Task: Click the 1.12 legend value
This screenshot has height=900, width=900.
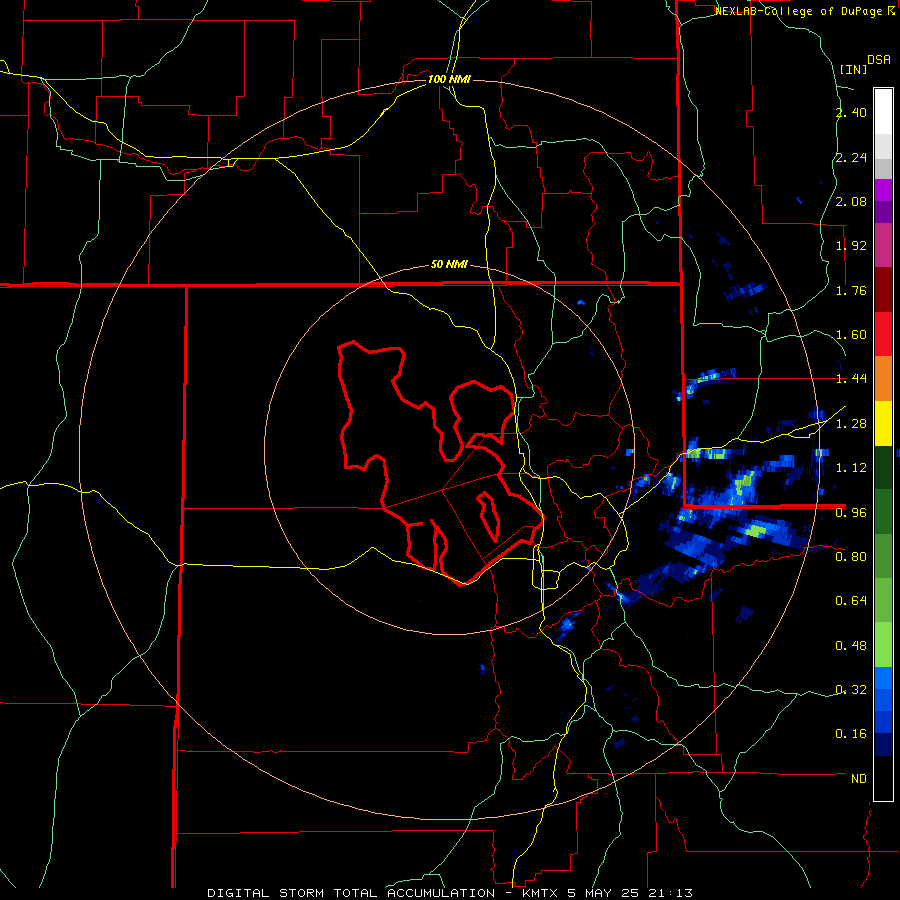Action: point(851,468)
